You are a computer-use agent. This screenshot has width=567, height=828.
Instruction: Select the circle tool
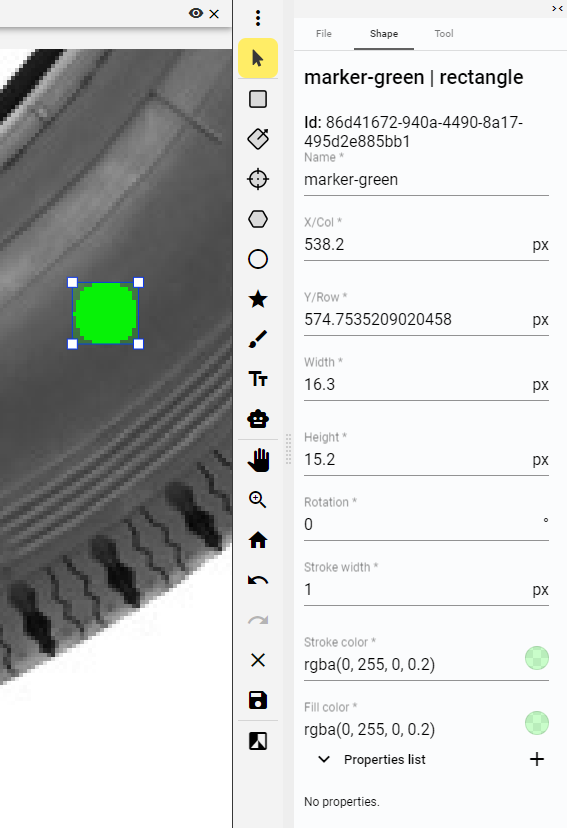[258, 259]
